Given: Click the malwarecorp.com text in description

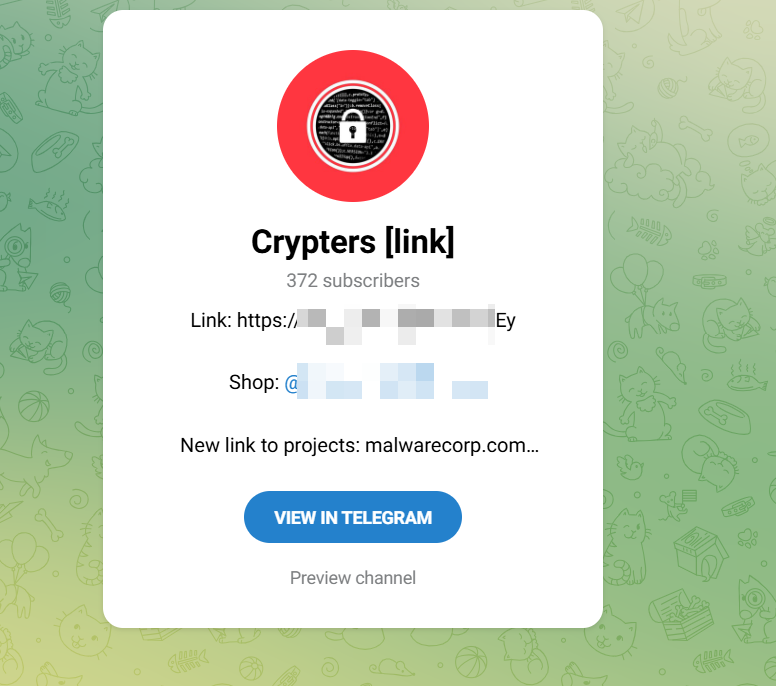Looking at the screenshot, I should pyautogui.click(x=452, y=445).
